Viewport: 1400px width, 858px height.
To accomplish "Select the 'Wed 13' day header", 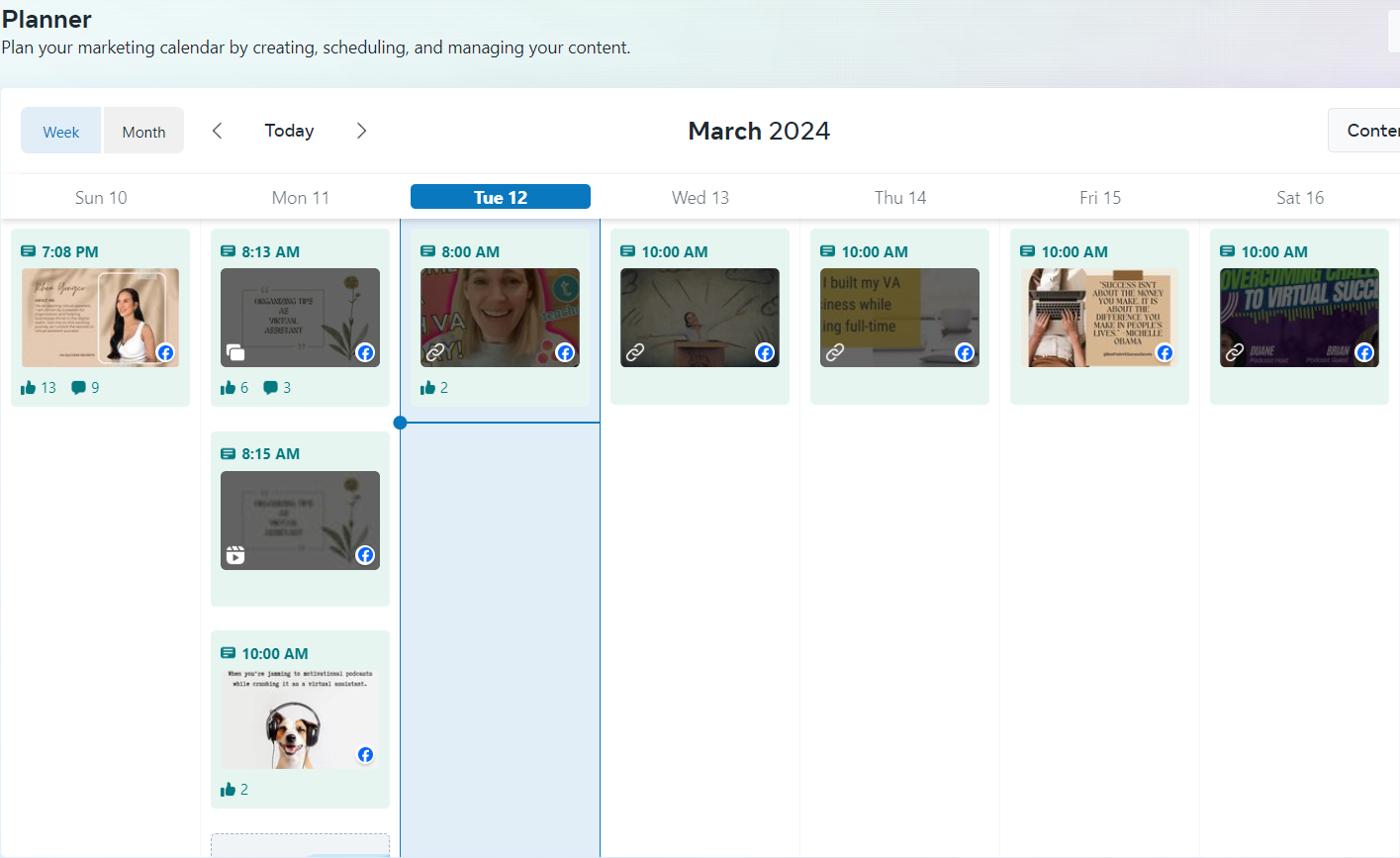I will click(x=700, y=198).
